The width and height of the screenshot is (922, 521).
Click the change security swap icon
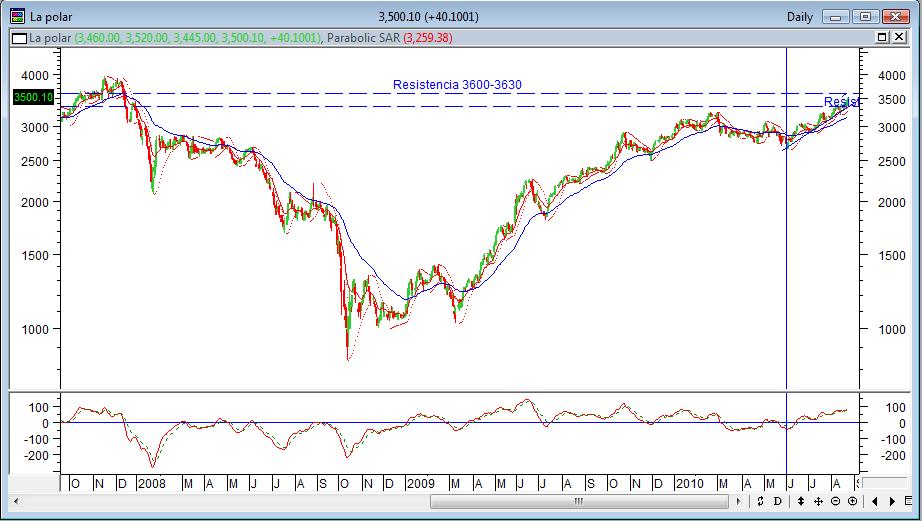(760, 501)
